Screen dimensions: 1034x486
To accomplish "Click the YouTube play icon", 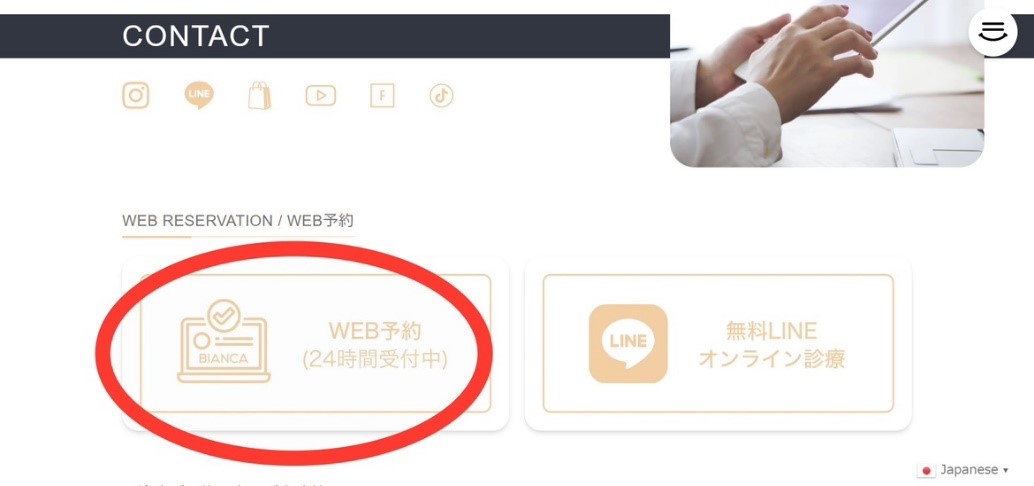I will coord(320,96).
